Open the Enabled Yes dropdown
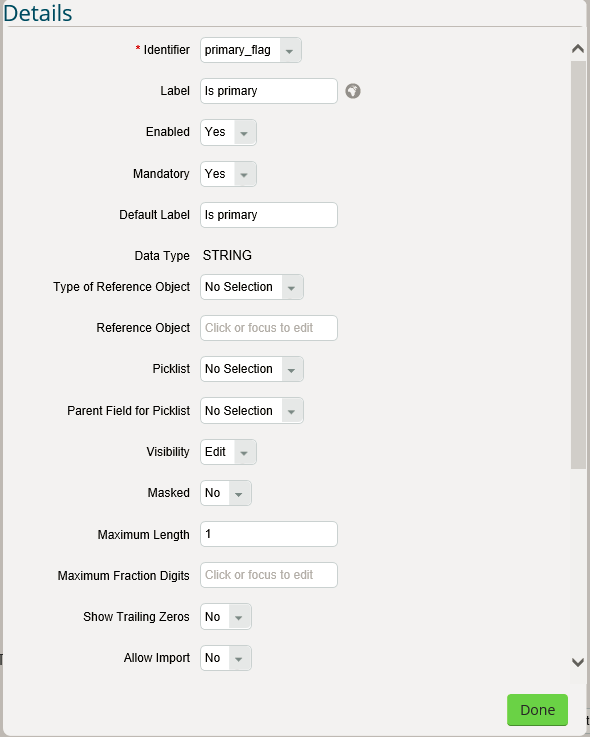The image size is (590, 737). click(228, 132)
